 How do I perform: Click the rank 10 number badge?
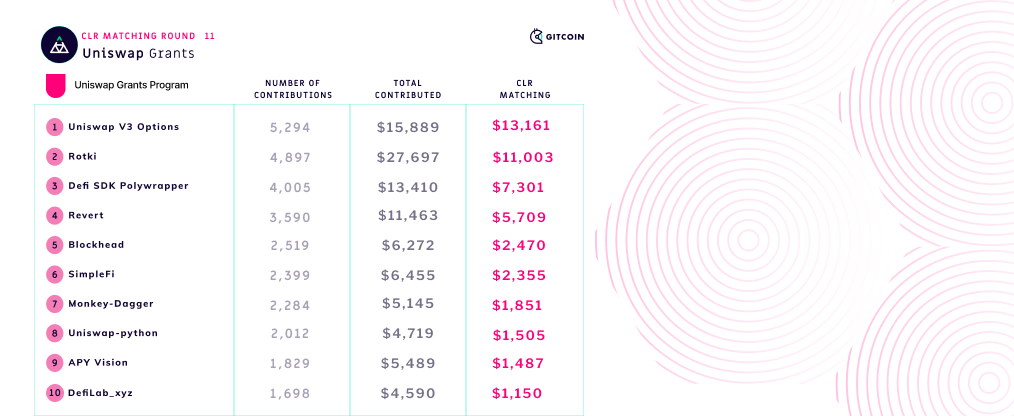pyautogui.click(x=54, y=393)
